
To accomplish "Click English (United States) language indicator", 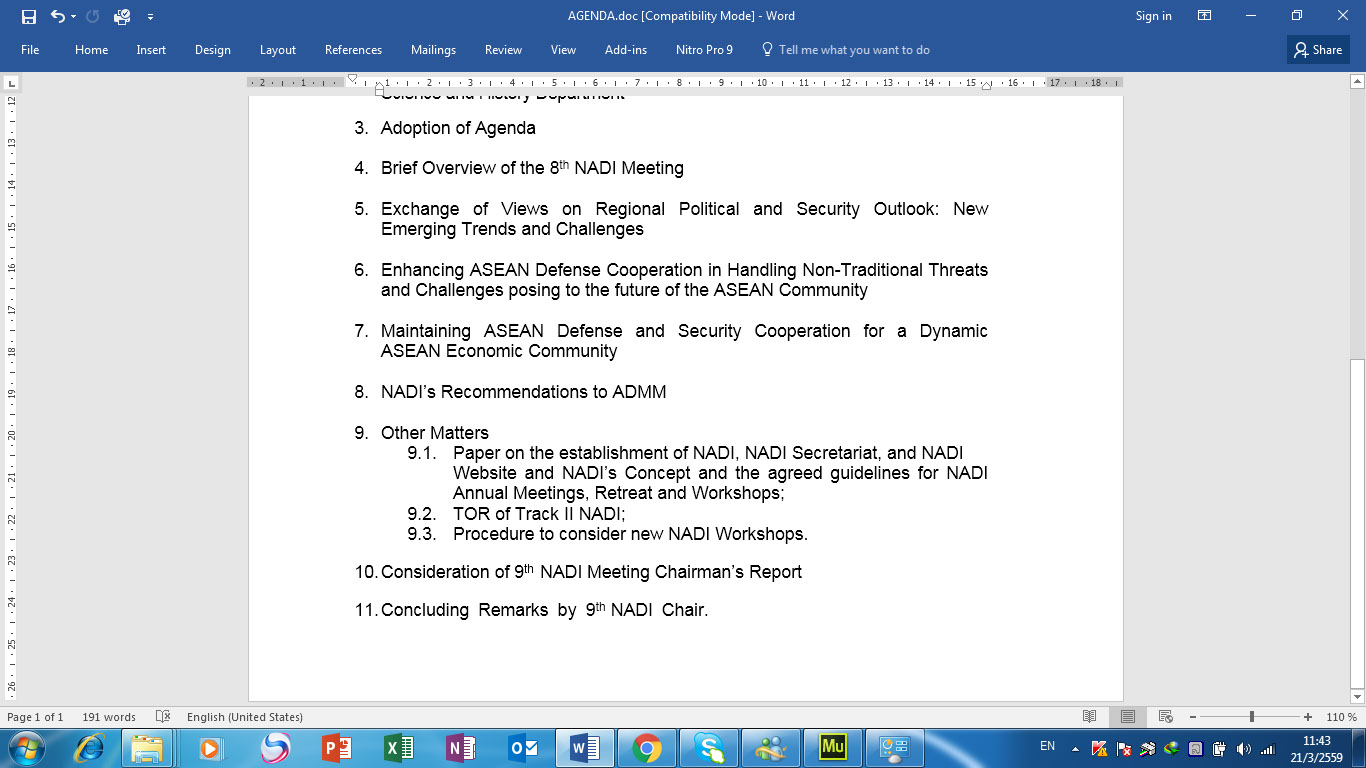I will click(245, 717).
